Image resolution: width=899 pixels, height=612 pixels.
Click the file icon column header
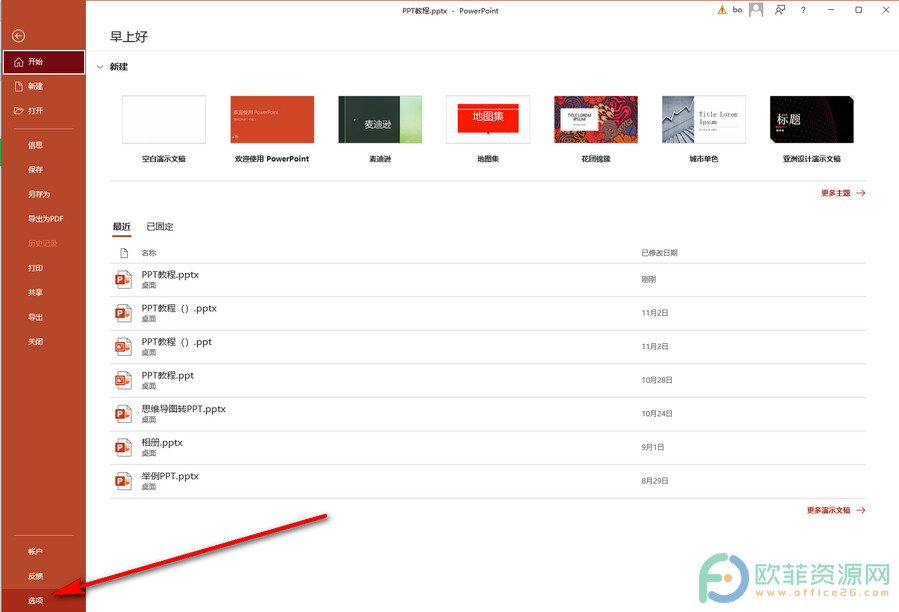[124, 253]
